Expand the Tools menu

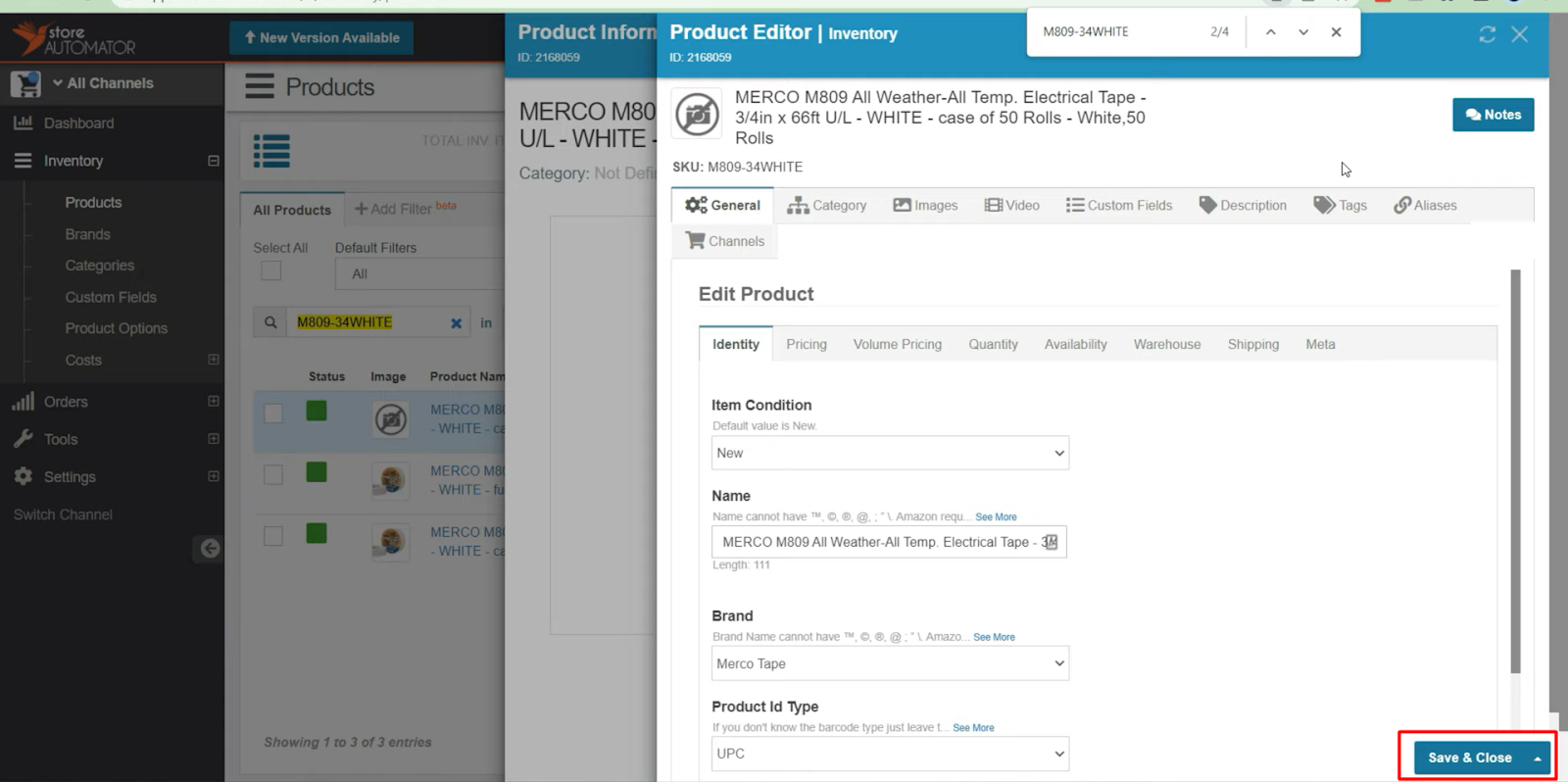(214, 439)
